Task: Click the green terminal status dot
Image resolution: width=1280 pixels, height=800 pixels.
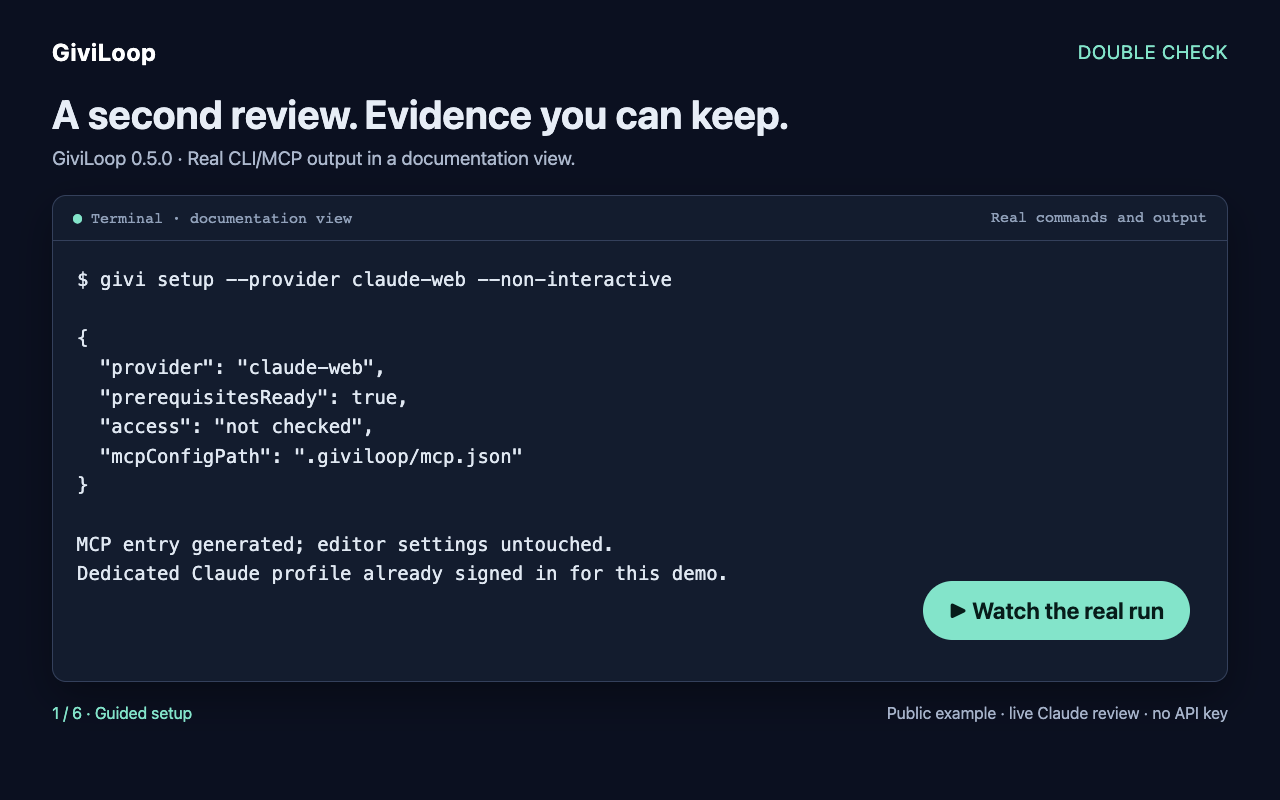Action: (x=78, y=218)
